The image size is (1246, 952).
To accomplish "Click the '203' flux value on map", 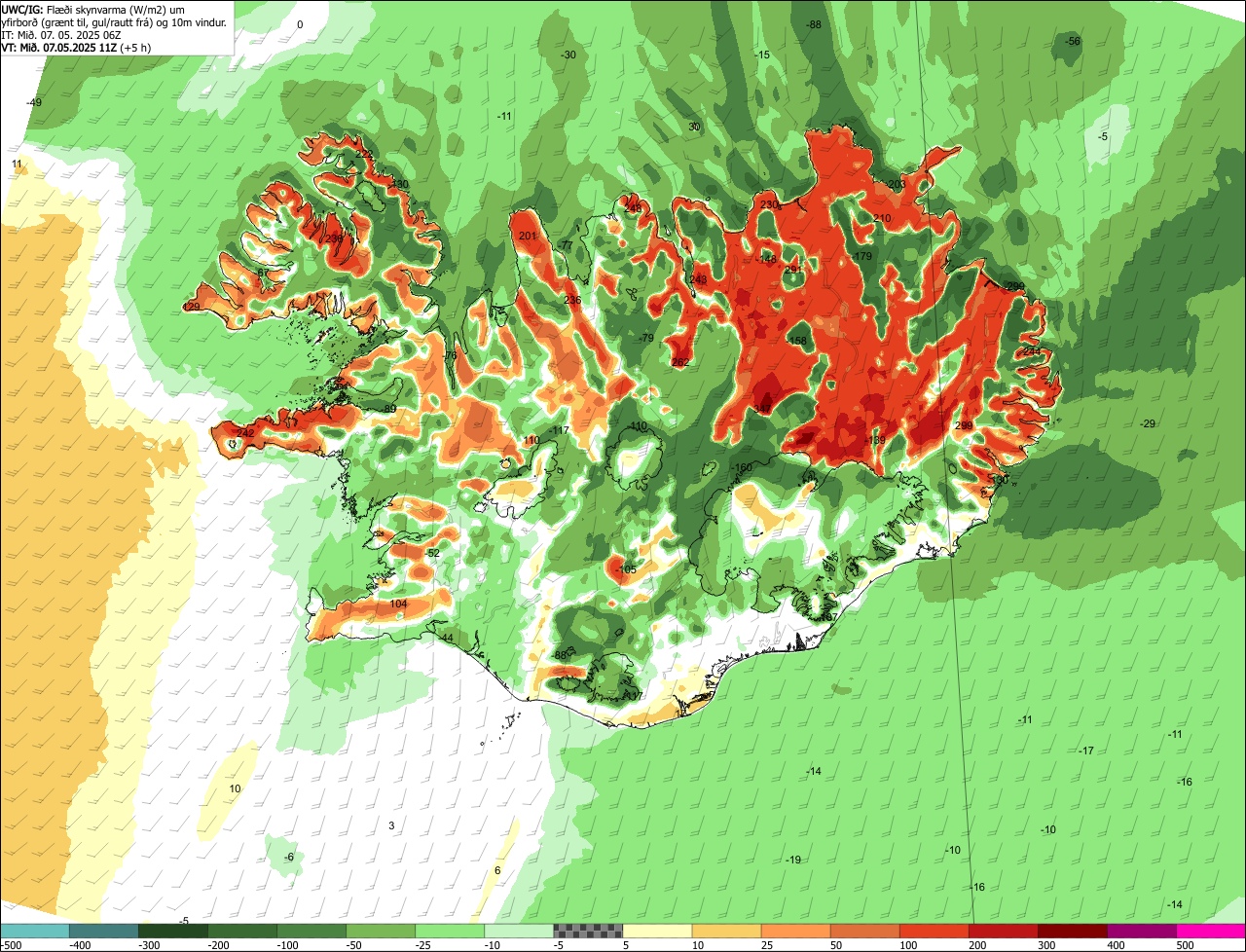I will tap(897, 184).
